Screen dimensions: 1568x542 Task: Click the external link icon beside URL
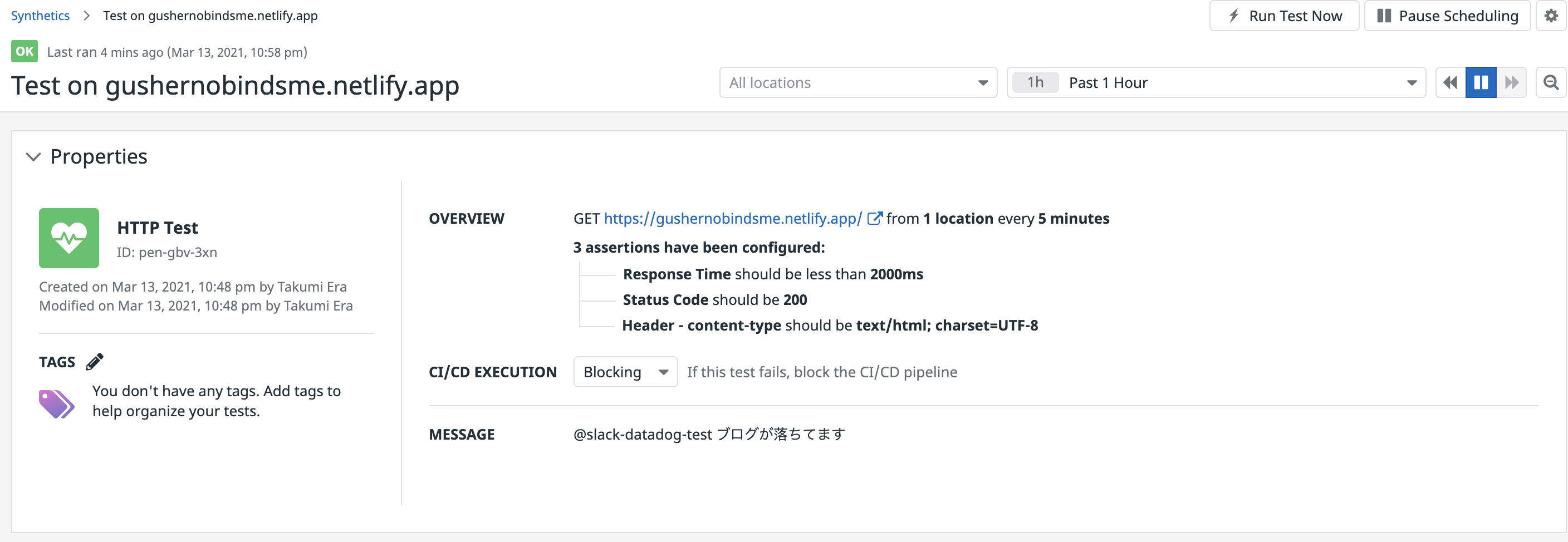pyautogui.click(x=874, y=219)
